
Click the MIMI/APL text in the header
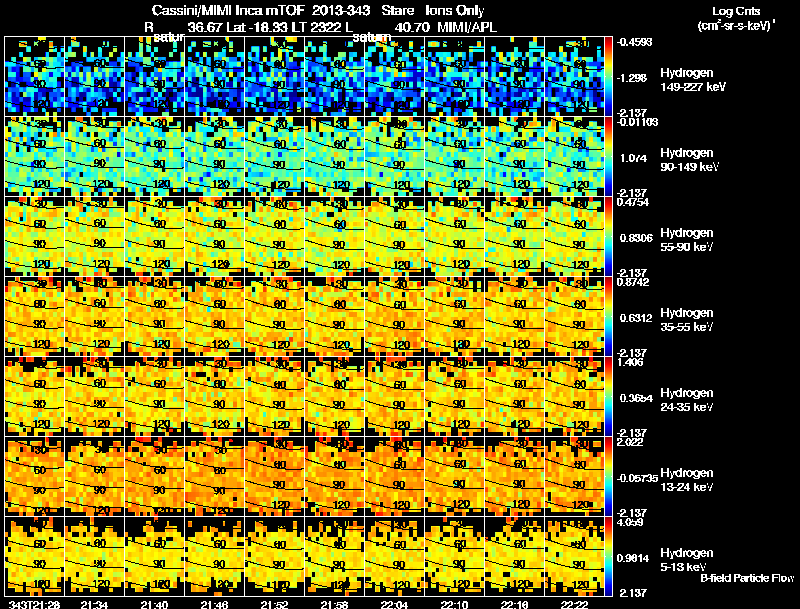[467, 27]
